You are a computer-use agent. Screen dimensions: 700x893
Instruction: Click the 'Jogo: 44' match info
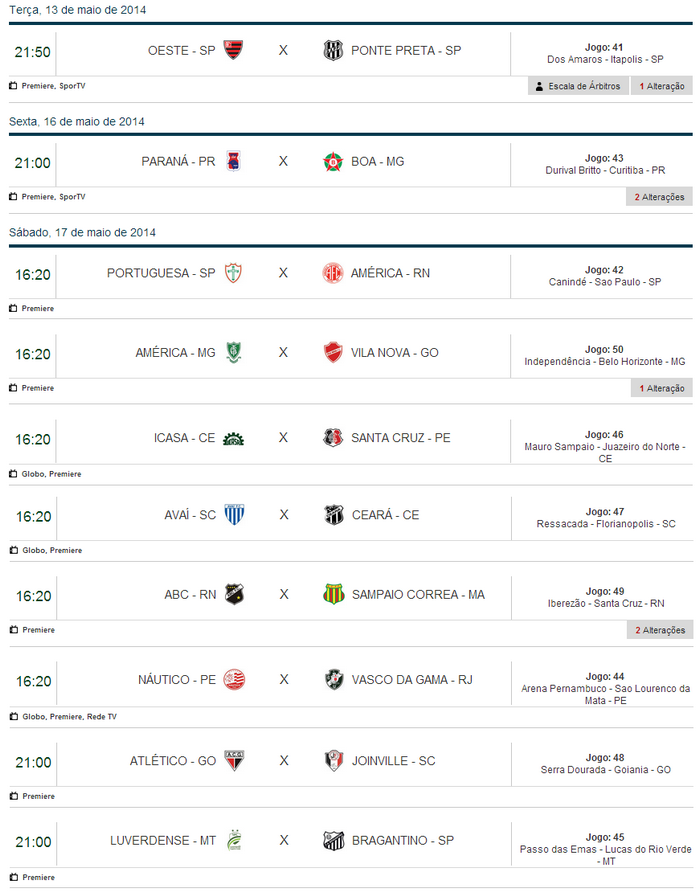tap(604, 677)
